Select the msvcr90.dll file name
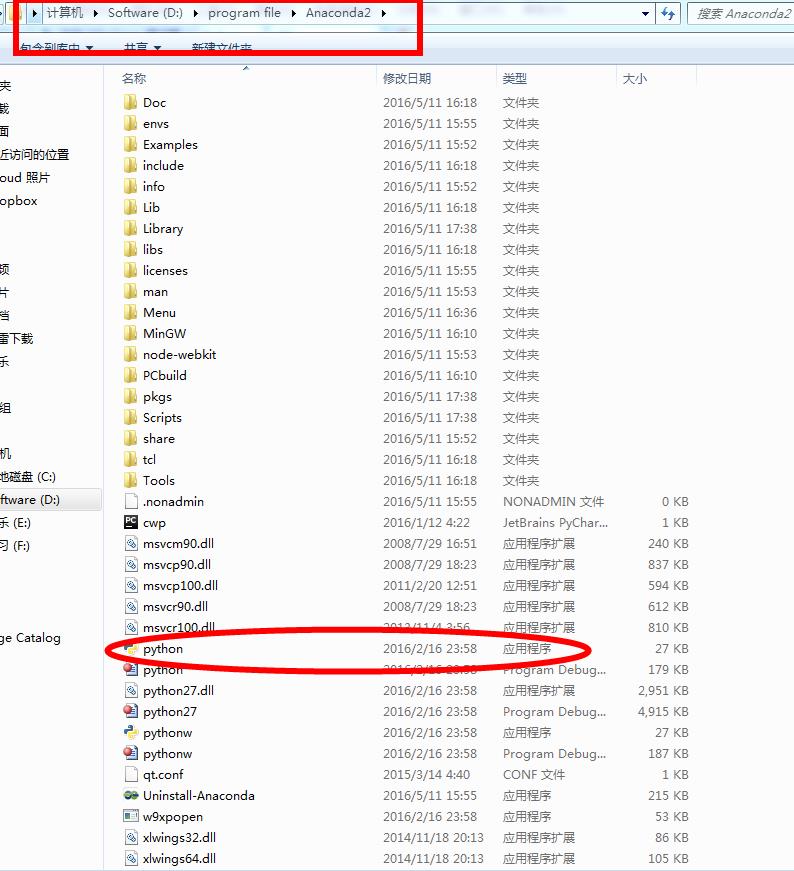This screenshot has width=794, height=871. tap(176, 607)
